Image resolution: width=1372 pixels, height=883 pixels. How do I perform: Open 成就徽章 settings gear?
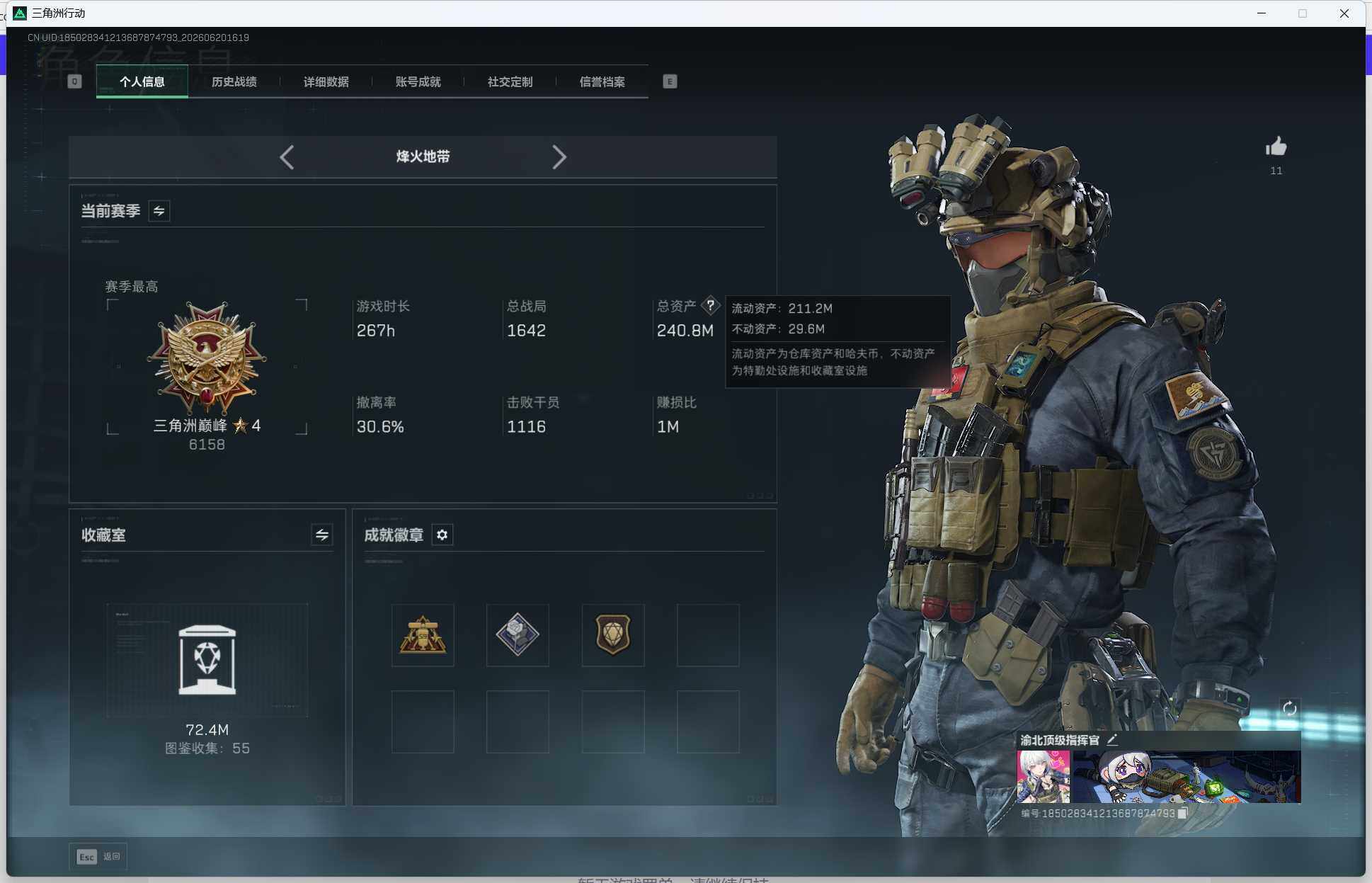(x=442, y=535)
